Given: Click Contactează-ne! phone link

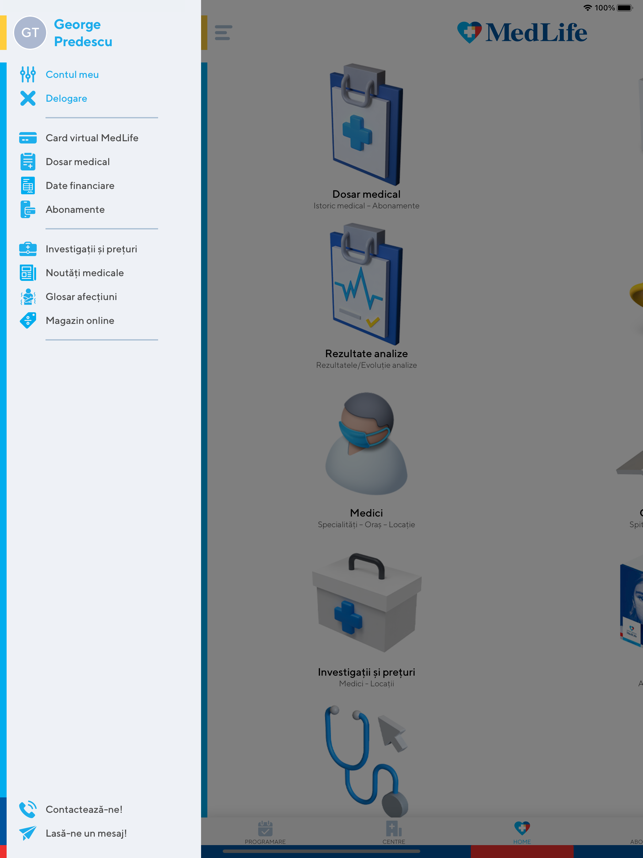Looking at the screenshot, I should point(83,809).
